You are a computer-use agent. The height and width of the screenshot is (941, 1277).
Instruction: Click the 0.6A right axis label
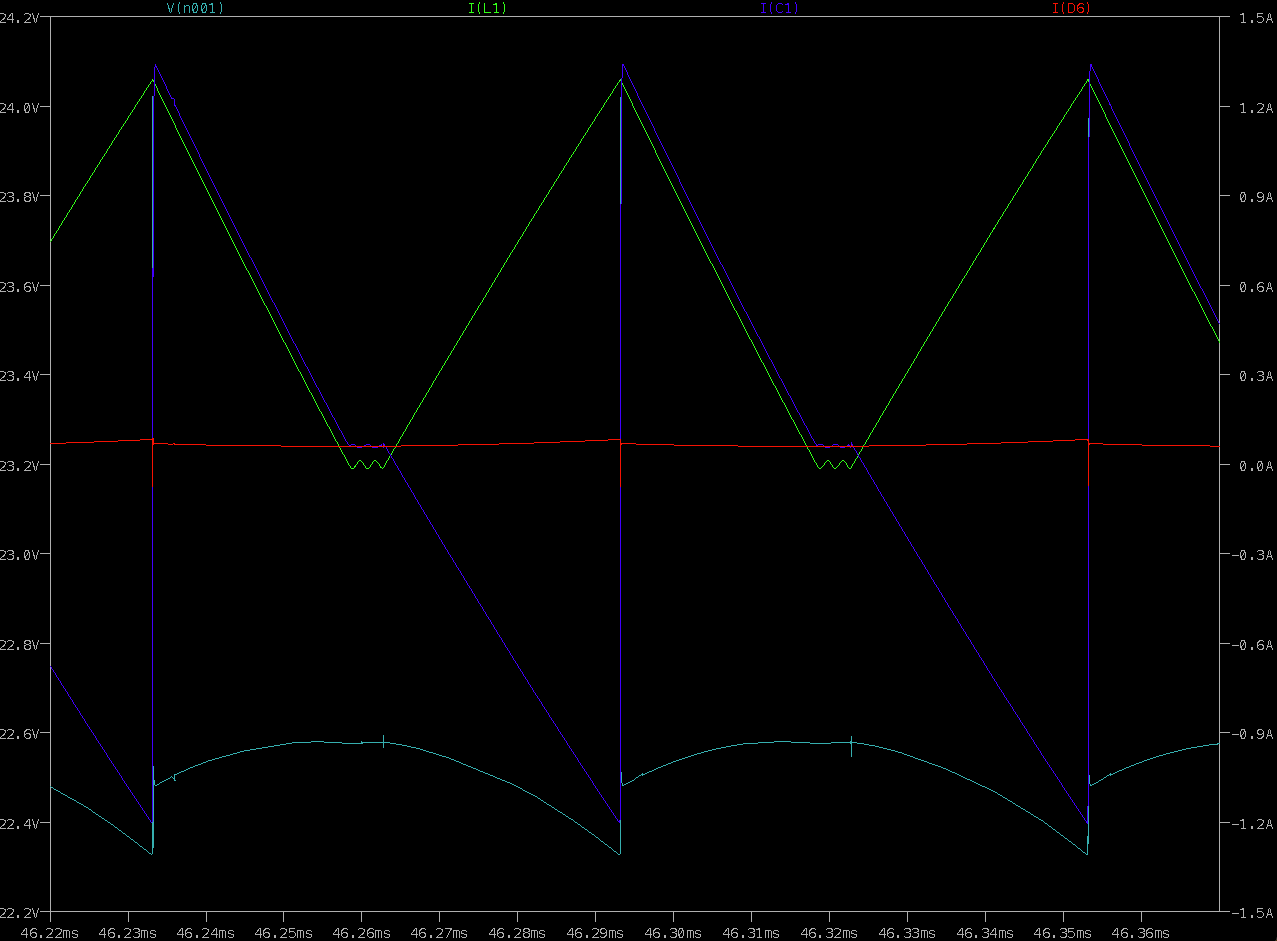1256,286
